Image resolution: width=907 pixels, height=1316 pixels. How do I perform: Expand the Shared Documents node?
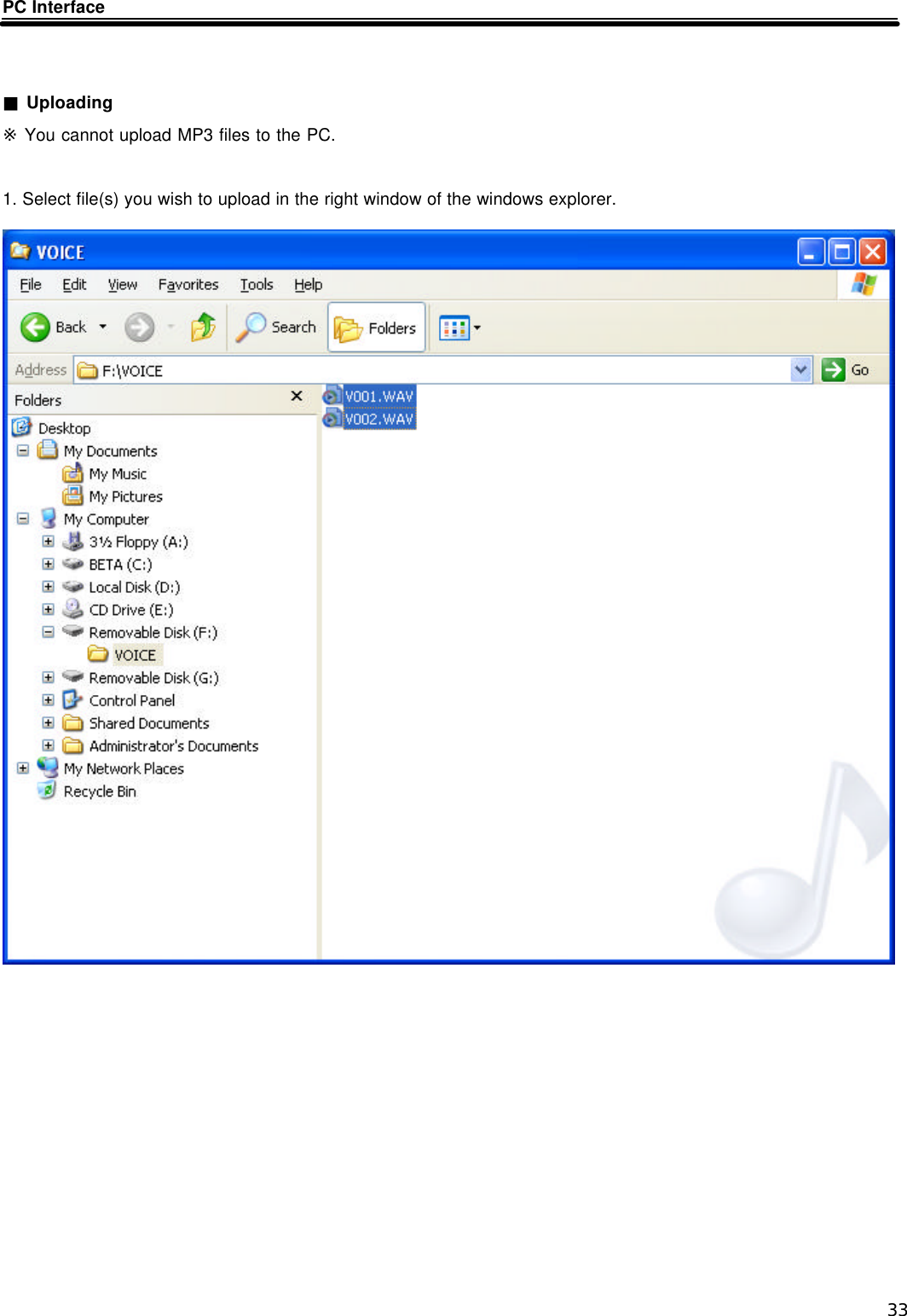point(49,723)
